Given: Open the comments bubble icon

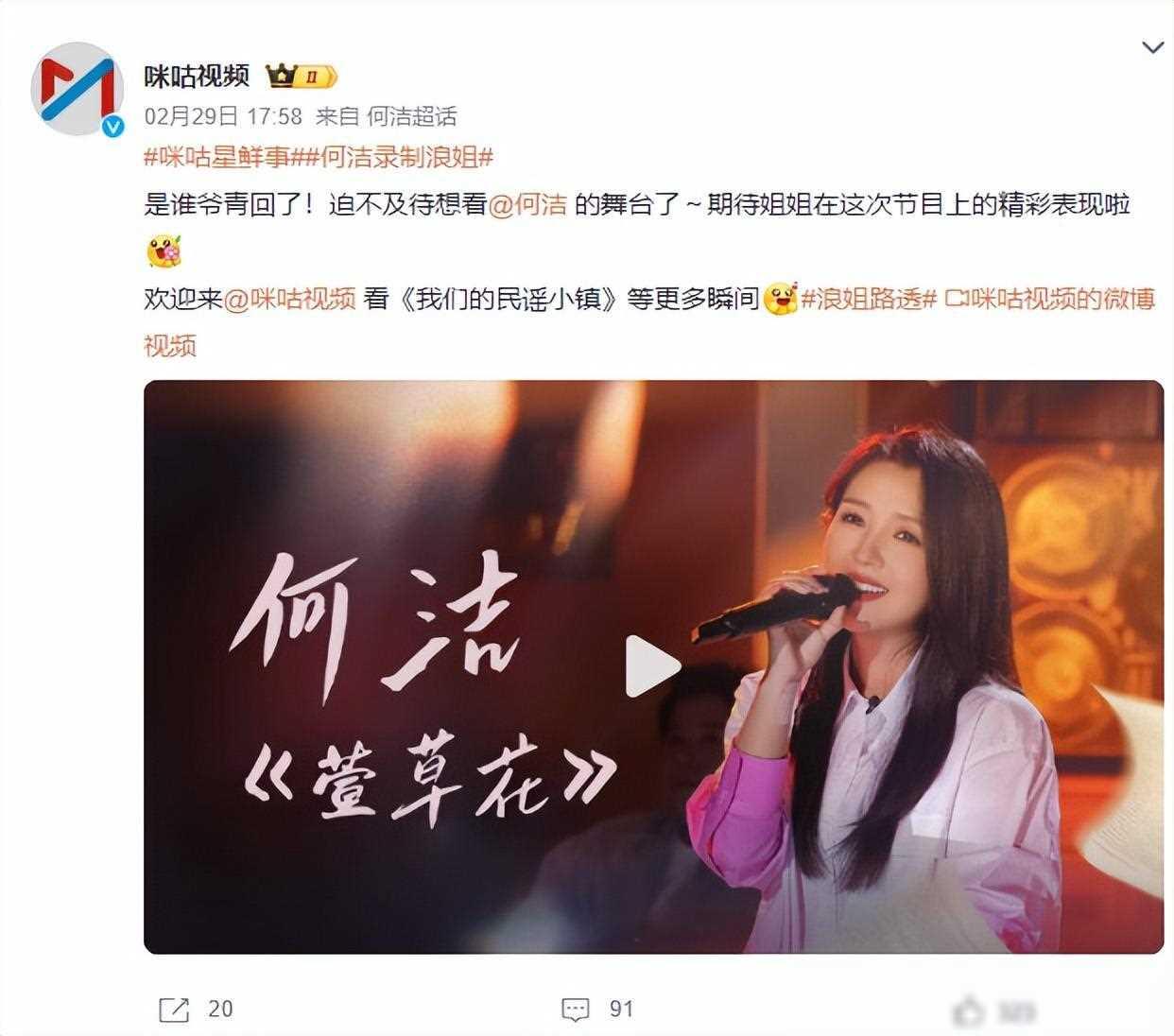Looking at the screenshot, I should (x=576, y=1010).
